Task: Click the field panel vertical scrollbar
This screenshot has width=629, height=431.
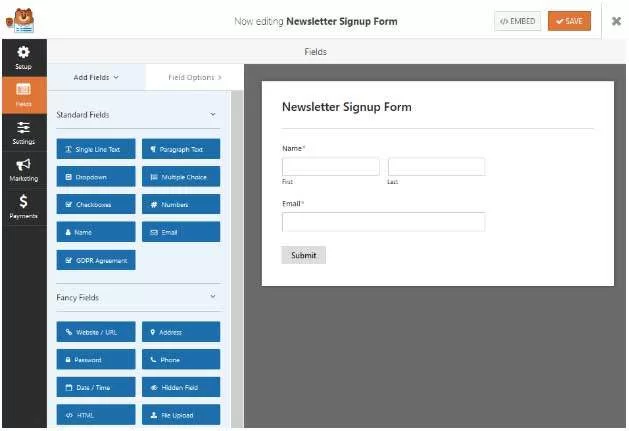Action: coord(237,259)
